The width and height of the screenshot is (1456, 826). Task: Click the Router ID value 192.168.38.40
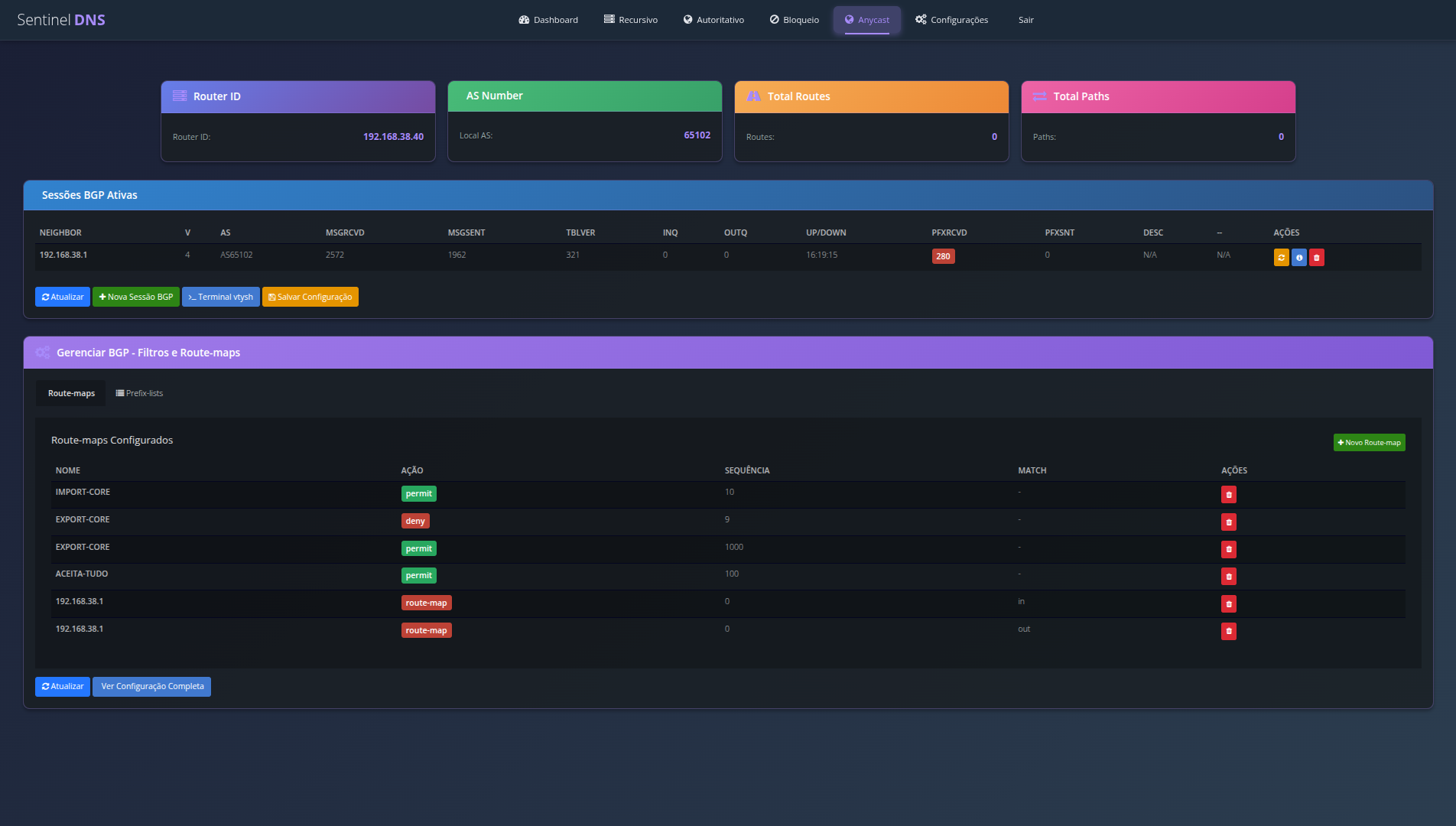pos(393,137)
